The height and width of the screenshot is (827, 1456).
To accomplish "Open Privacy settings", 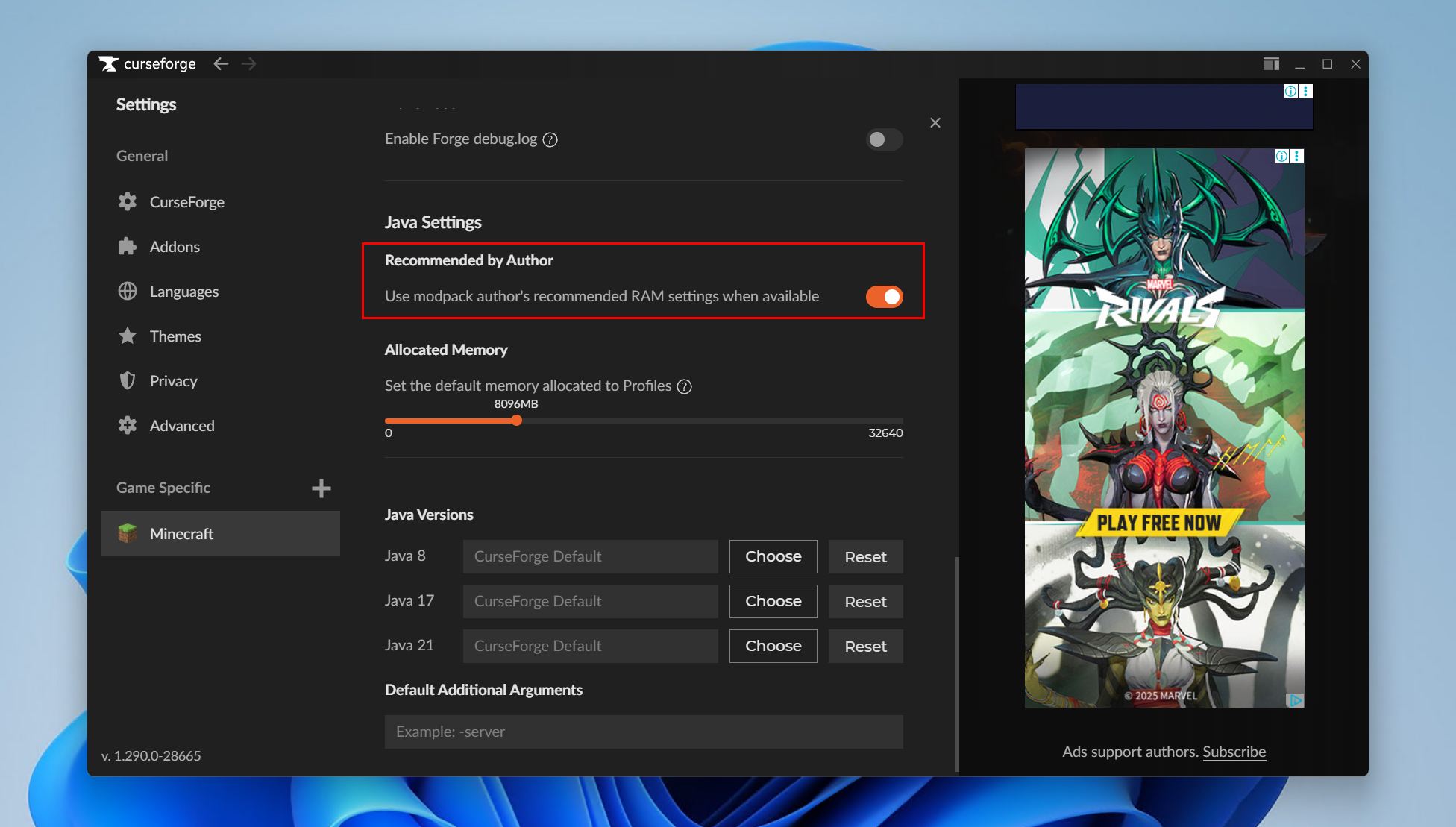I will [221, 381].
